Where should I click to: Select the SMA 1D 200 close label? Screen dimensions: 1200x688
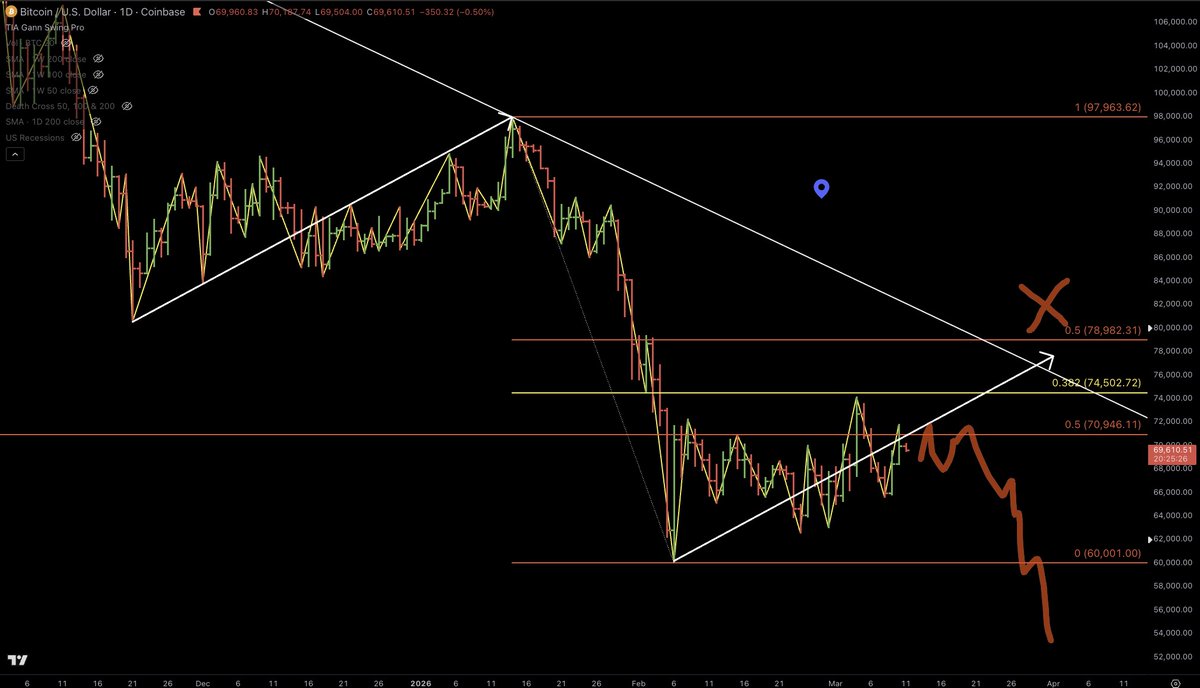click(x=47, y=121)
